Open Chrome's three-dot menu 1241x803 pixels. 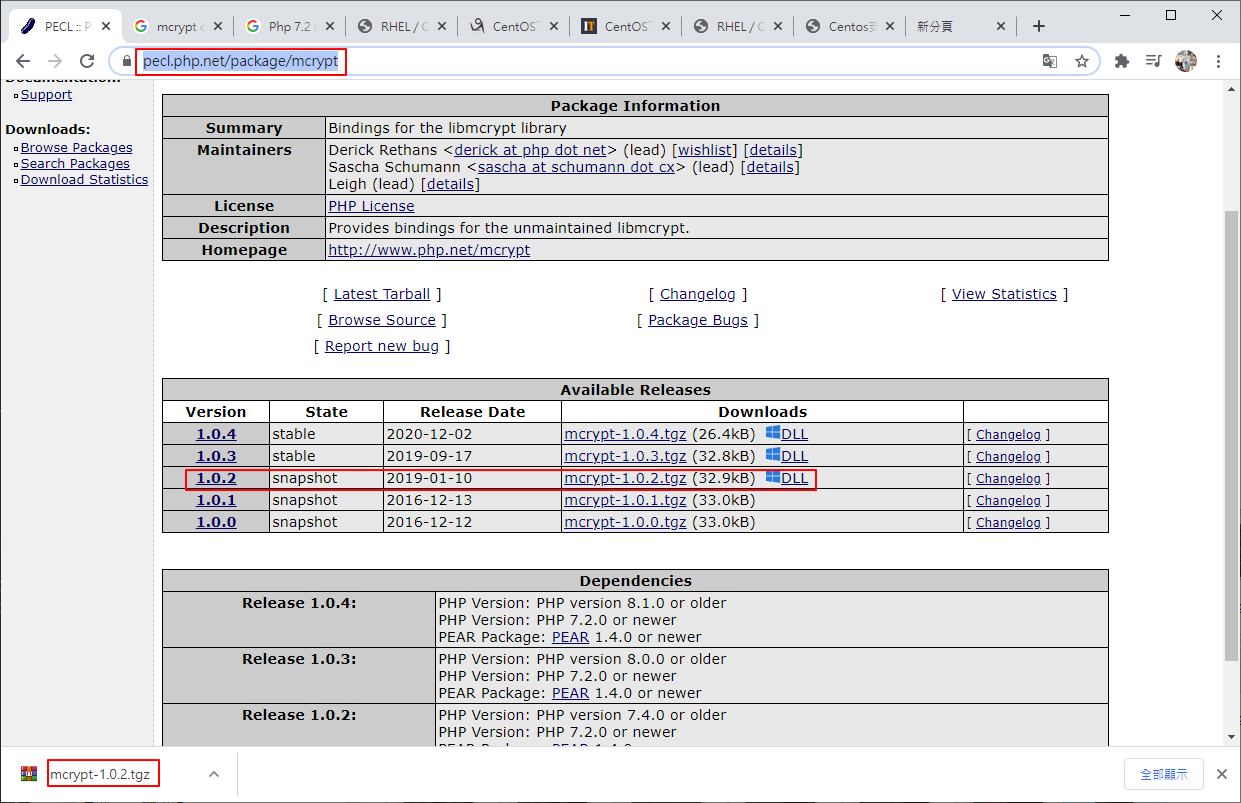(x=1218, y=61)
